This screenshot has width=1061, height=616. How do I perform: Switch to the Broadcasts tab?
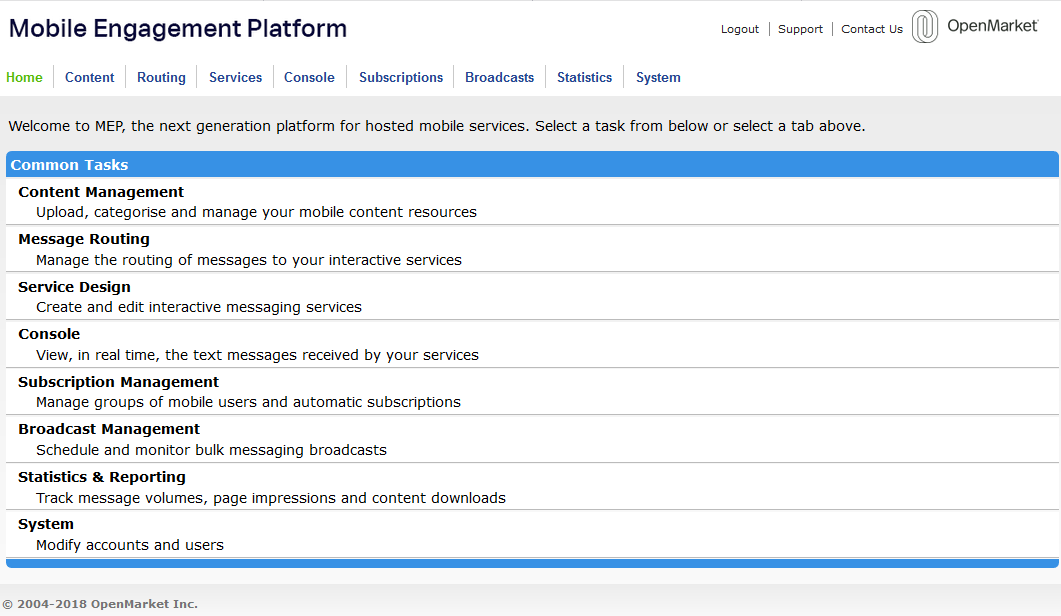(499, 77)
